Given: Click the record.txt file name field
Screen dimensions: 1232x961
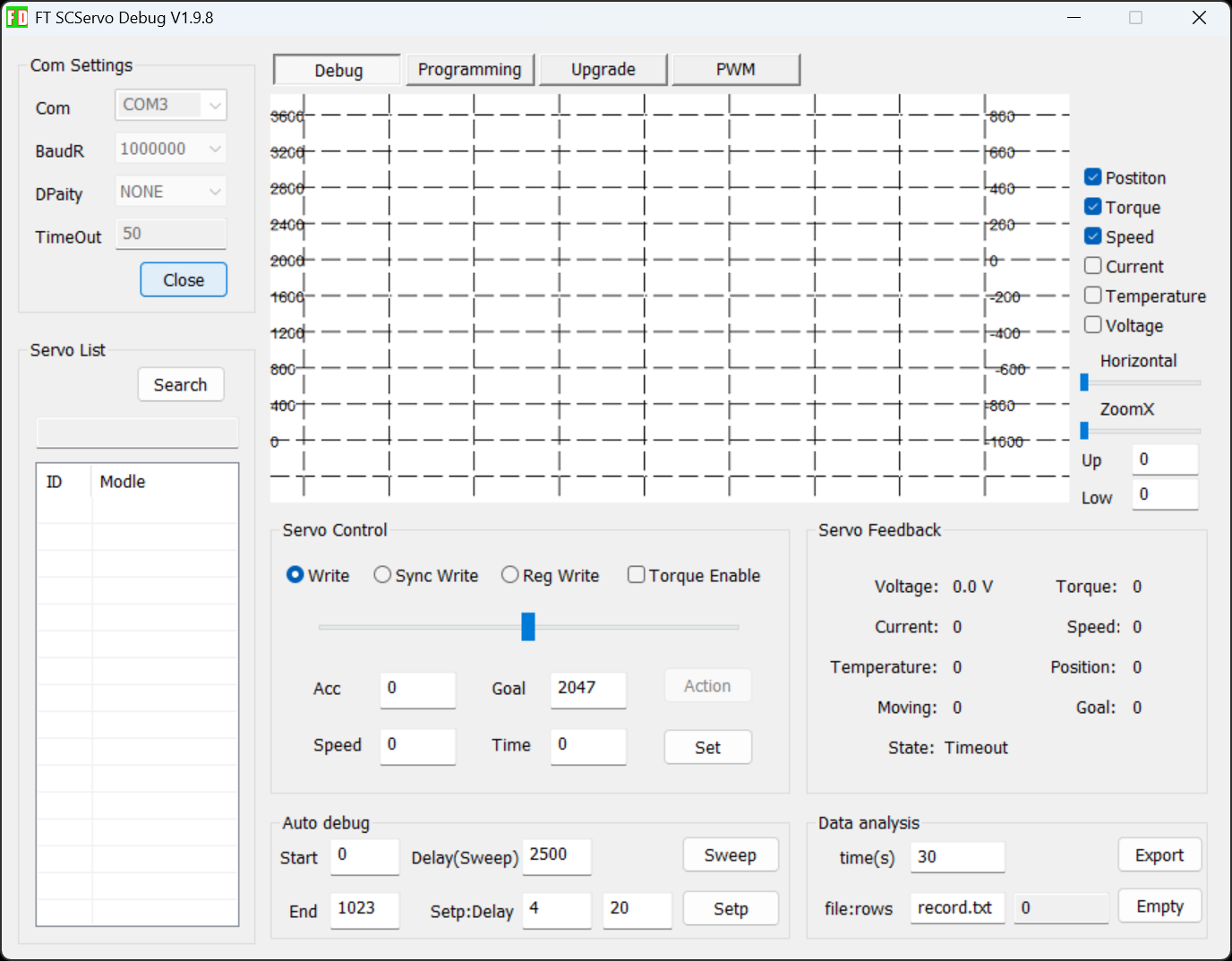Looking at the screenshot, I should pyautogui.click(x=958, y=908).
